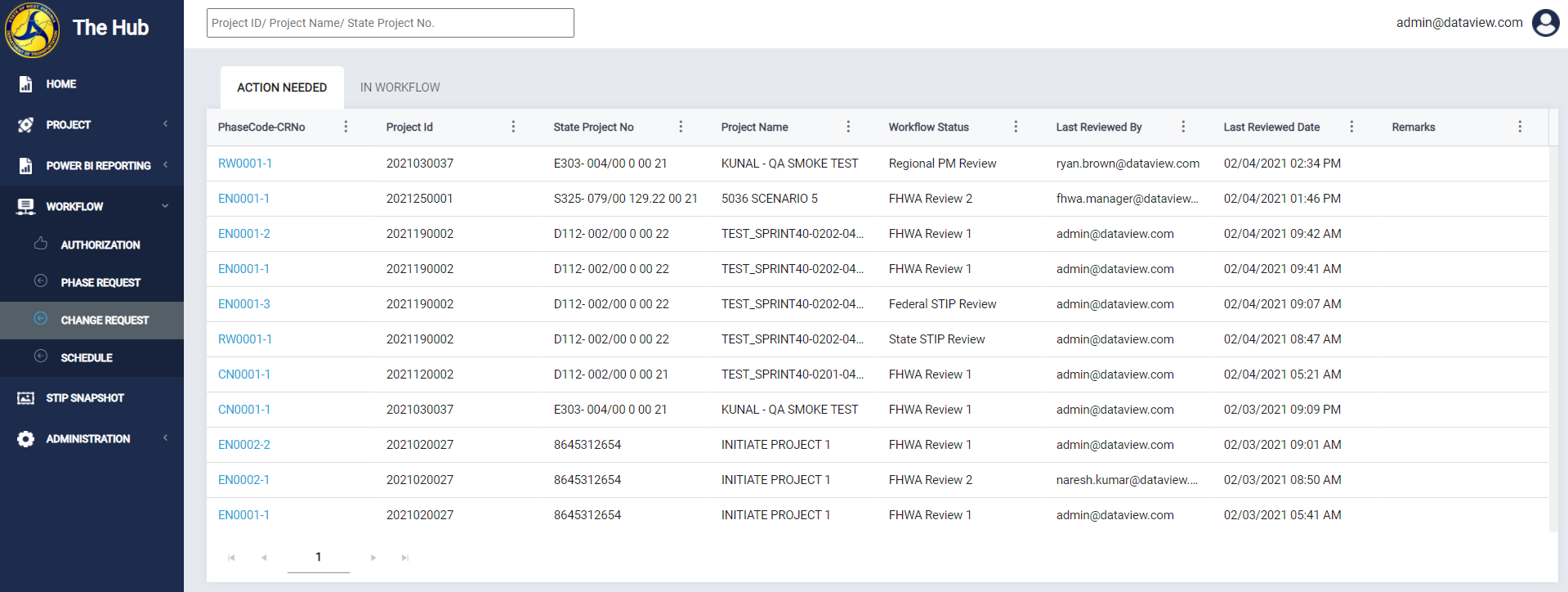Screen dimensions: 1568x592
Task: Open the EN0002-2 change request link
Action: tap(244, 445)
